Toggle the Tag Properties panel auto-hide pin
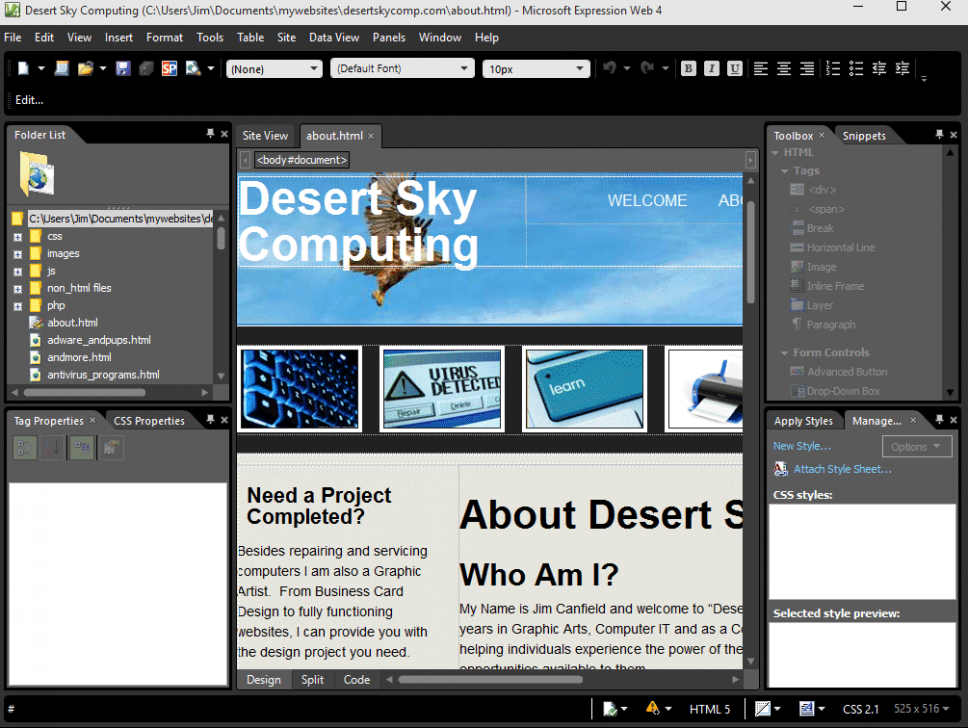Viewport: 968px width, 728px height. [x=211, y=420]
